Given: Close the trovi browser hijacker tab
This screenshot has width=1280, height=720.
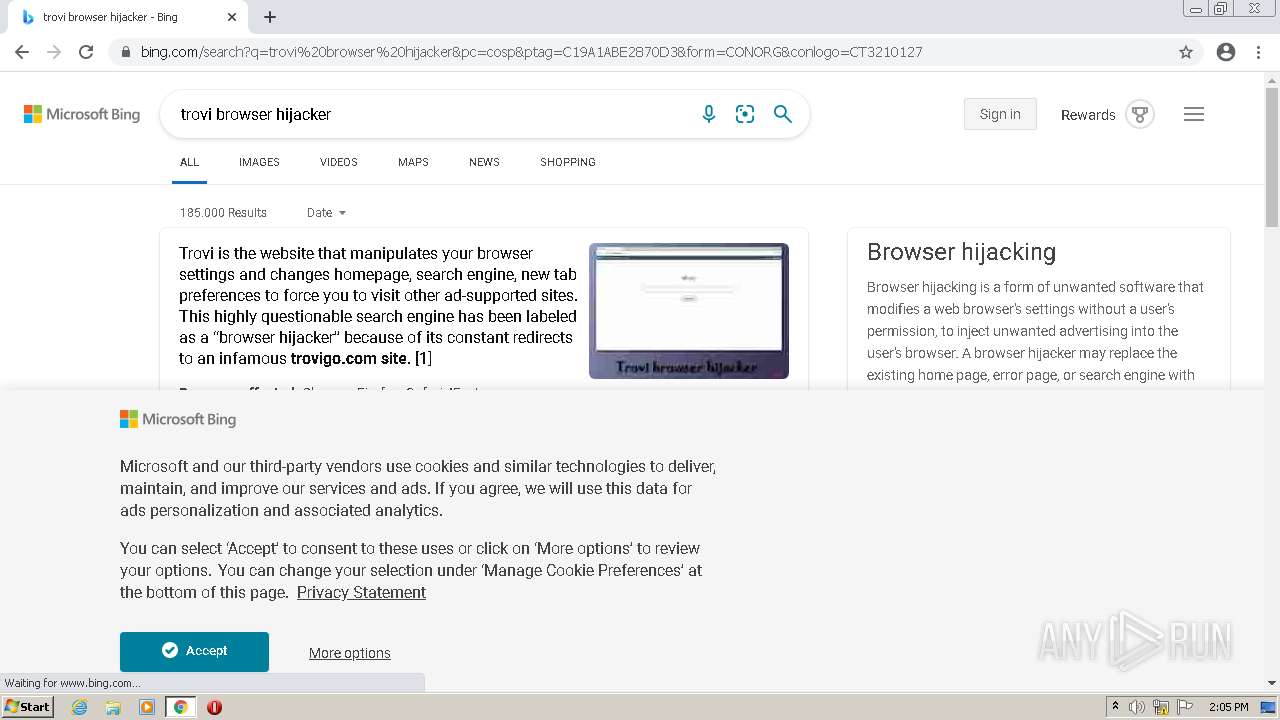Looking at the screenshot, I should 232,17.
